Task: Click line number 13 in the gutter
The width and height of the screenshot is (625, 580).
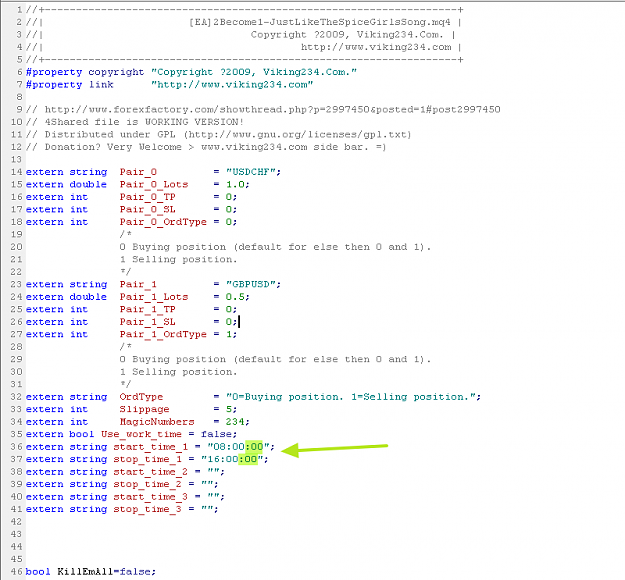Action: pyautogui.click(x=16, y=159)
